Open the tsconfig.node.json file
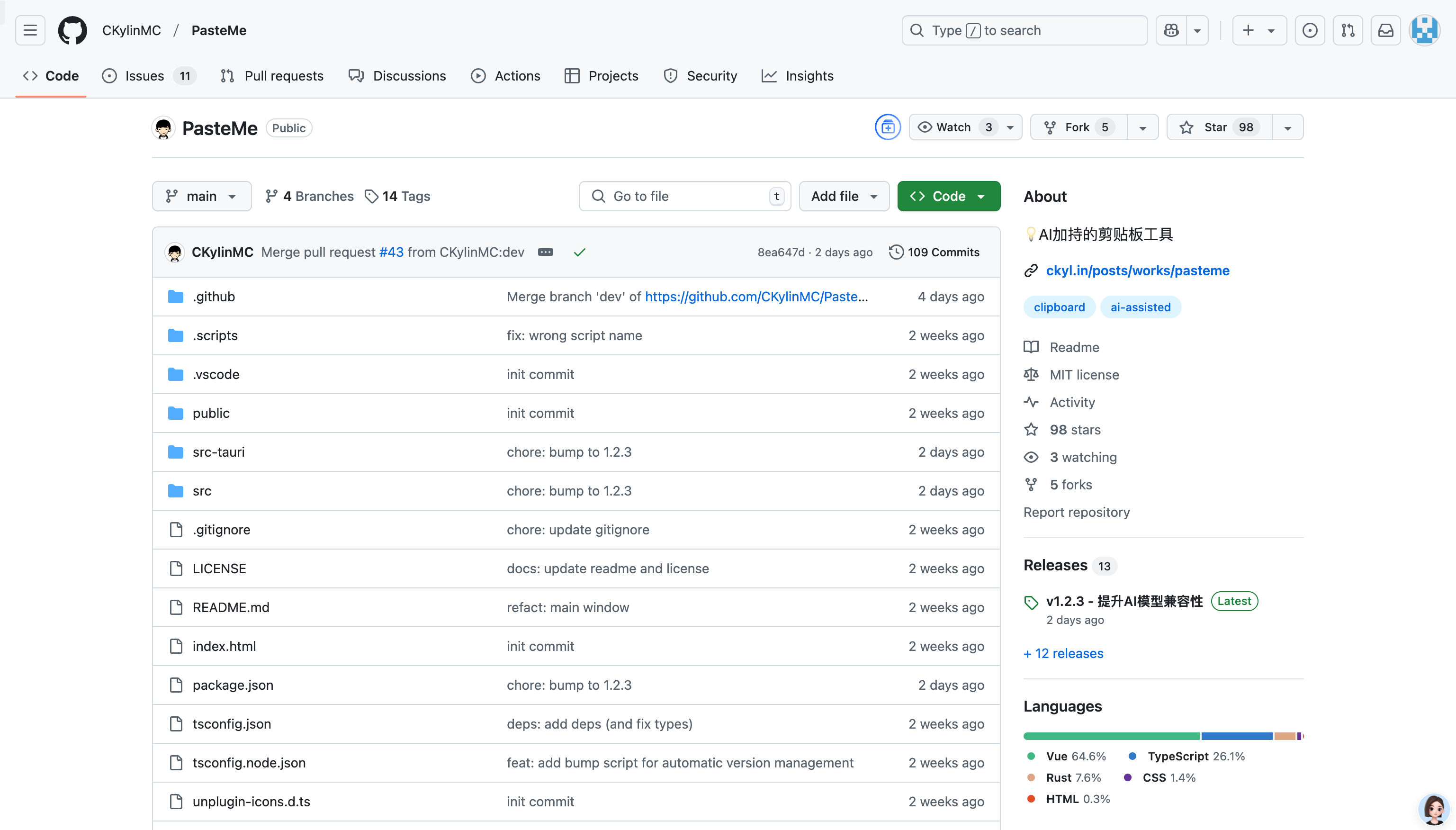 (x=249, y=762)
